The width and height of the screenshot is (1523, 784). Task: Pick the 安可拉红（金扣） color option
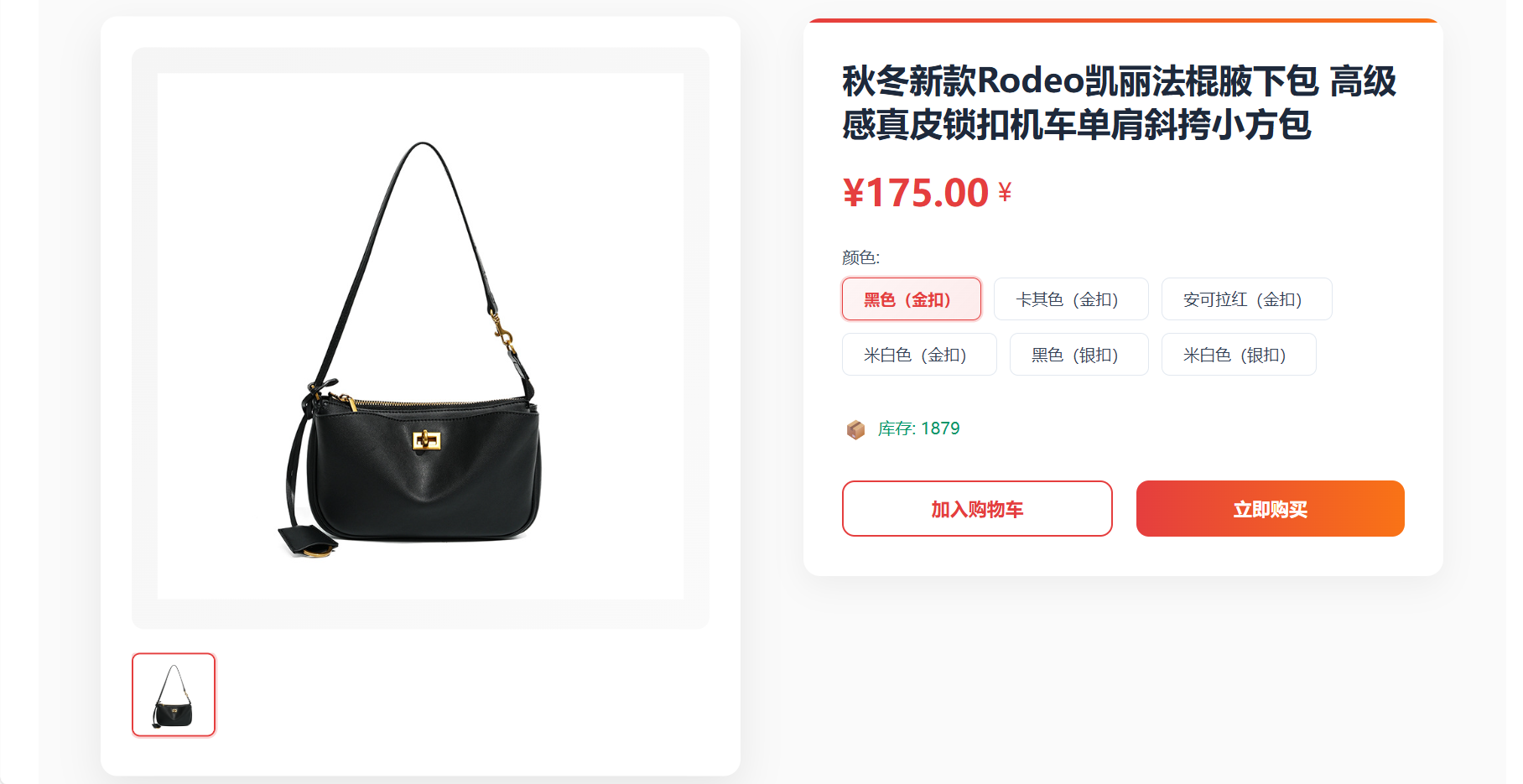[x=1246, y=299]
